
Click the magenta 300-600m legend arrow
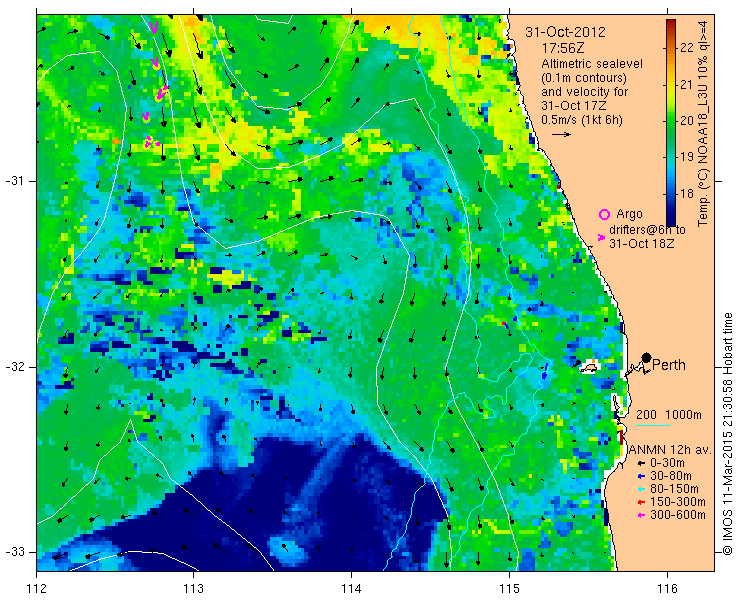pos(641,515)
